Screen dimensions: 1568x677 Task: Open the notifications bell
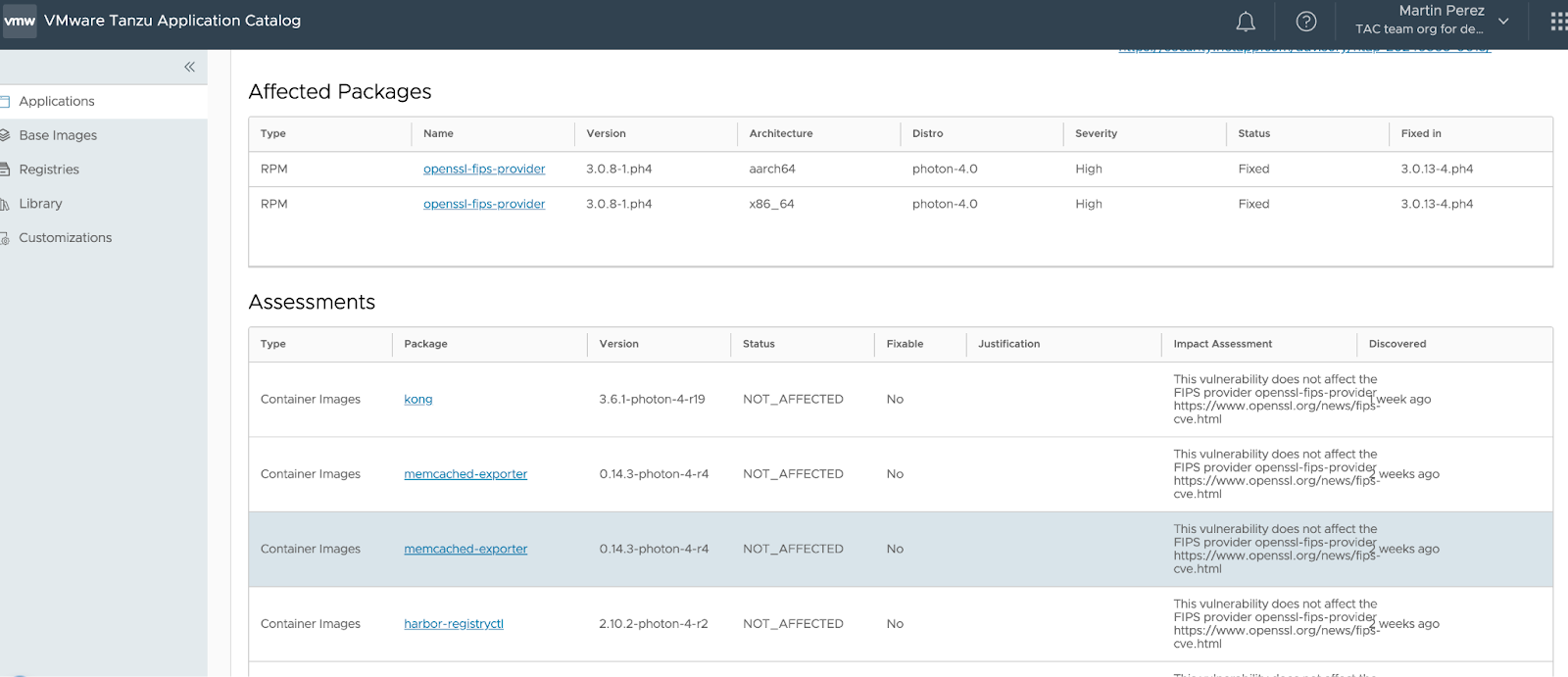click(x=1246, y=22)
